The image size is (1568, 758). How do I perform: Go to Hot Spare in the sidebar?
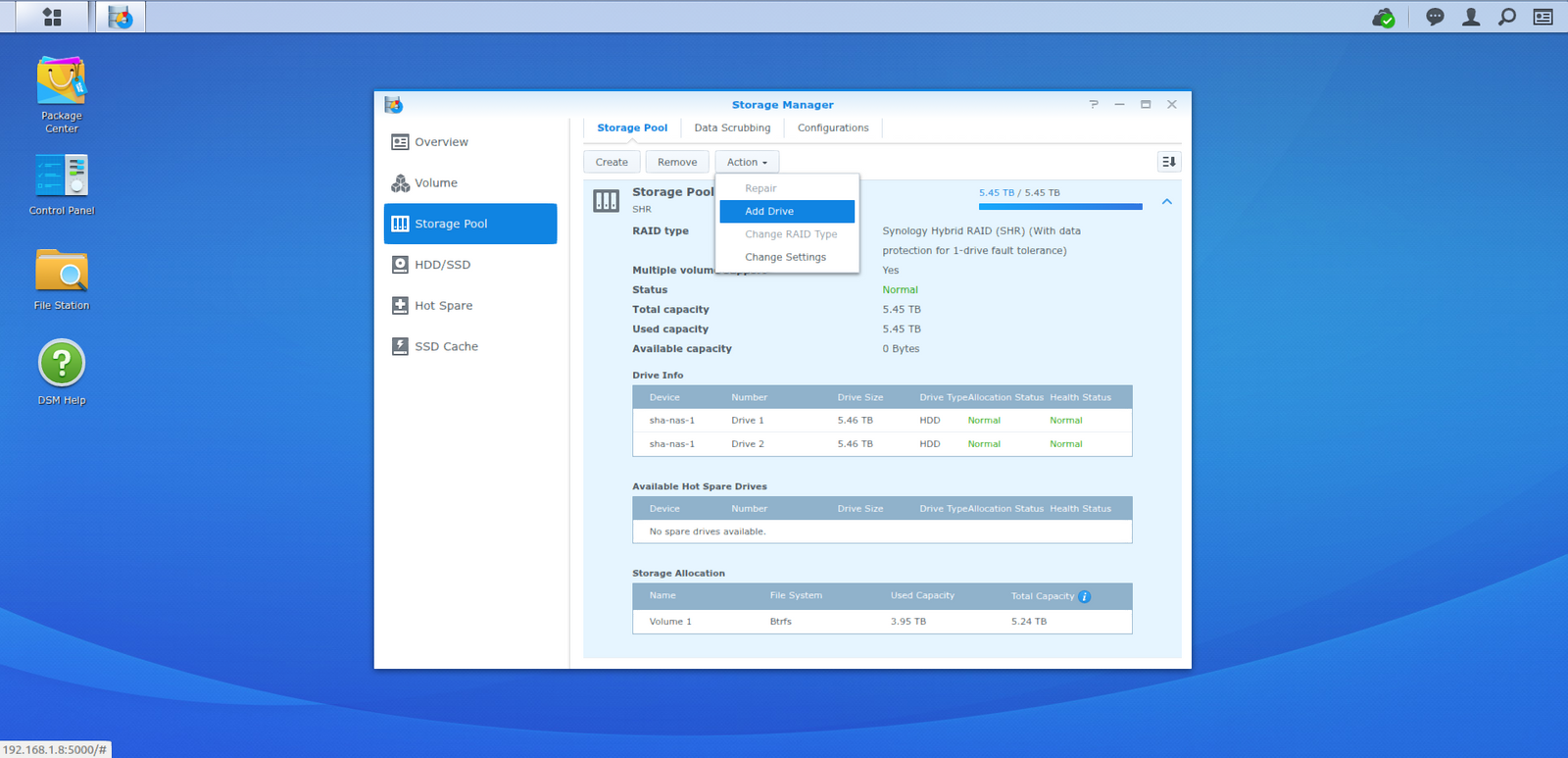coord(470,306)
